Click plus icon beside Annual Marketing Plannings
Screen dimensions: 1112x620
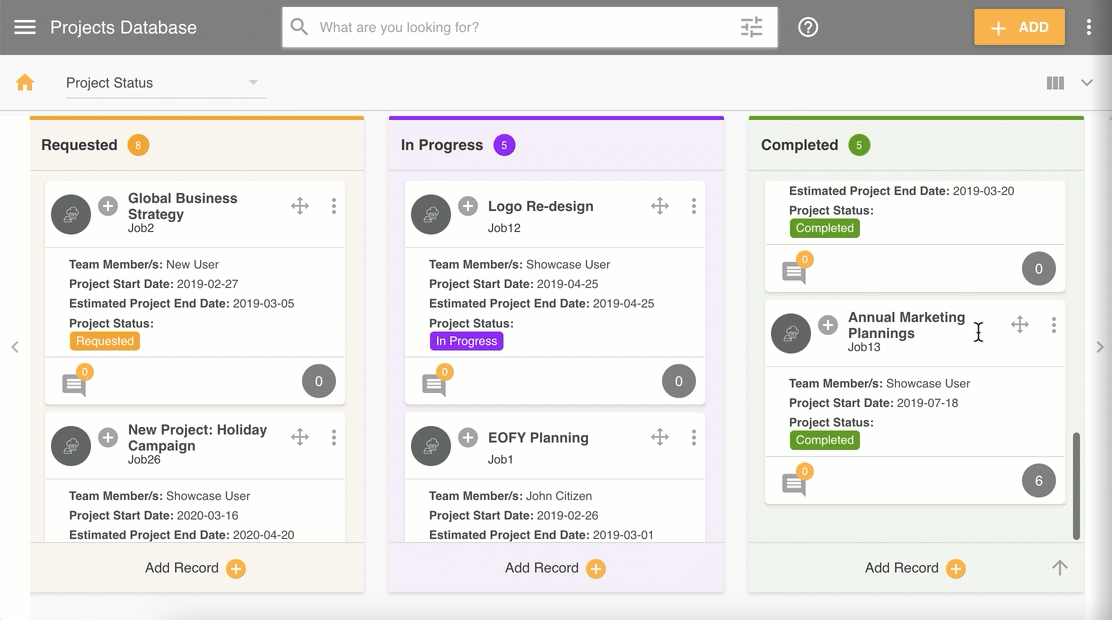[828, 325]
